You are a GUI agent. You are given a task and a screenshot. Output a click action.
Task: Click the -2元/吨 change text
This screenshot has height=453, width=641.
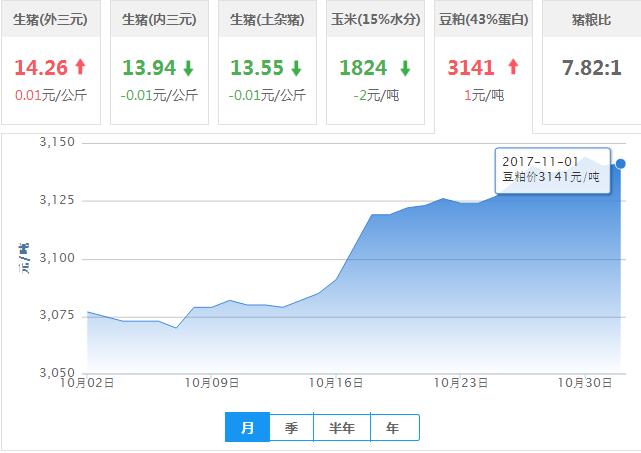point(376,95)
